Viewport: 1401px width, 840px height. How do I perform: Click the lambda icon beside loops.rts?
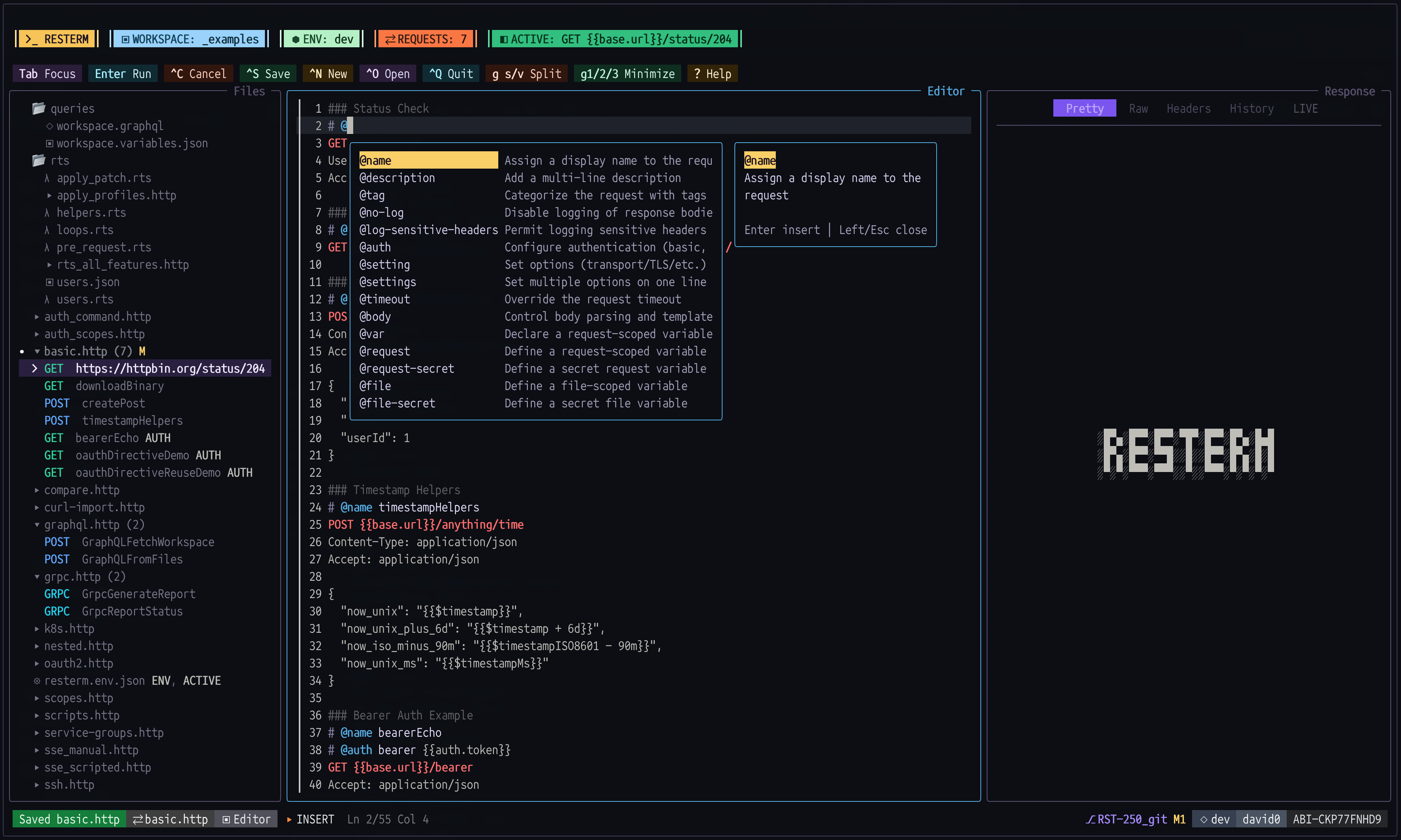tap(47, 230)
